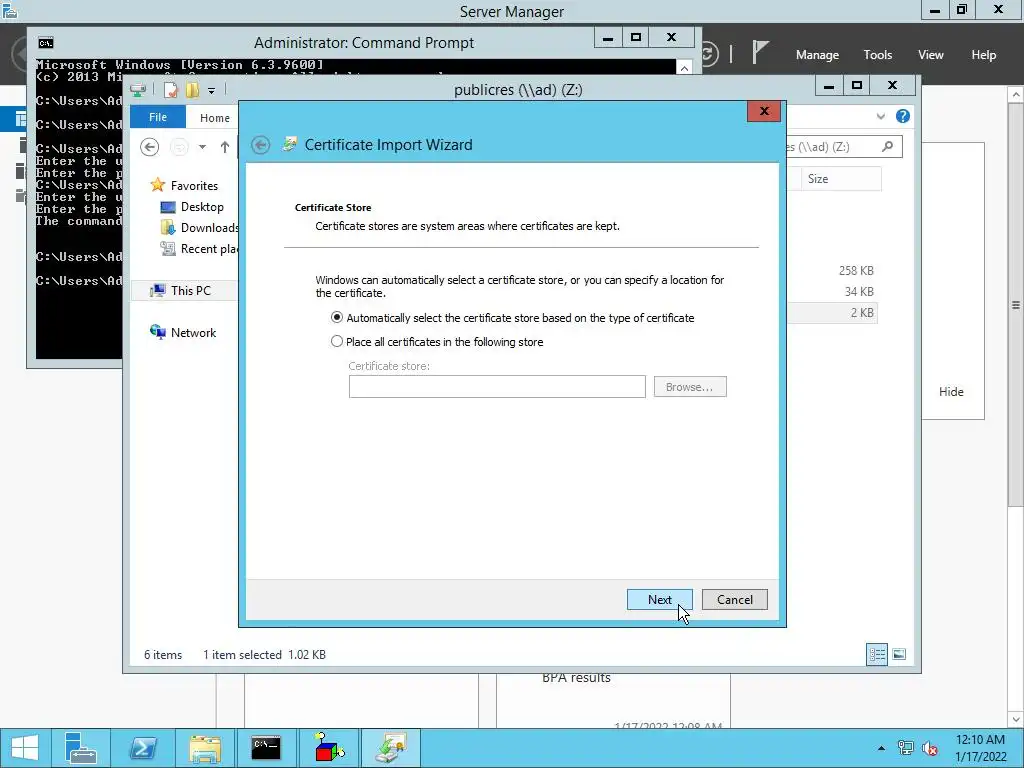This screenshot has height=768, width=1024.
Task: Click Server Manager vertical scrollbar thumb
Action: coord(1016,305)
